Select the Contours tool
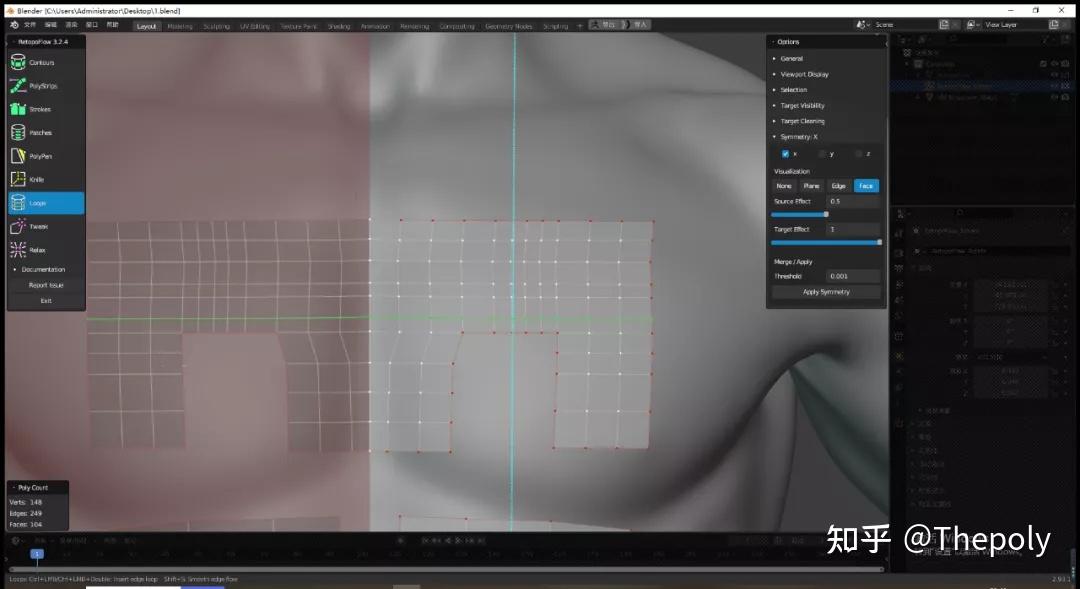 (x=40, y=61)
